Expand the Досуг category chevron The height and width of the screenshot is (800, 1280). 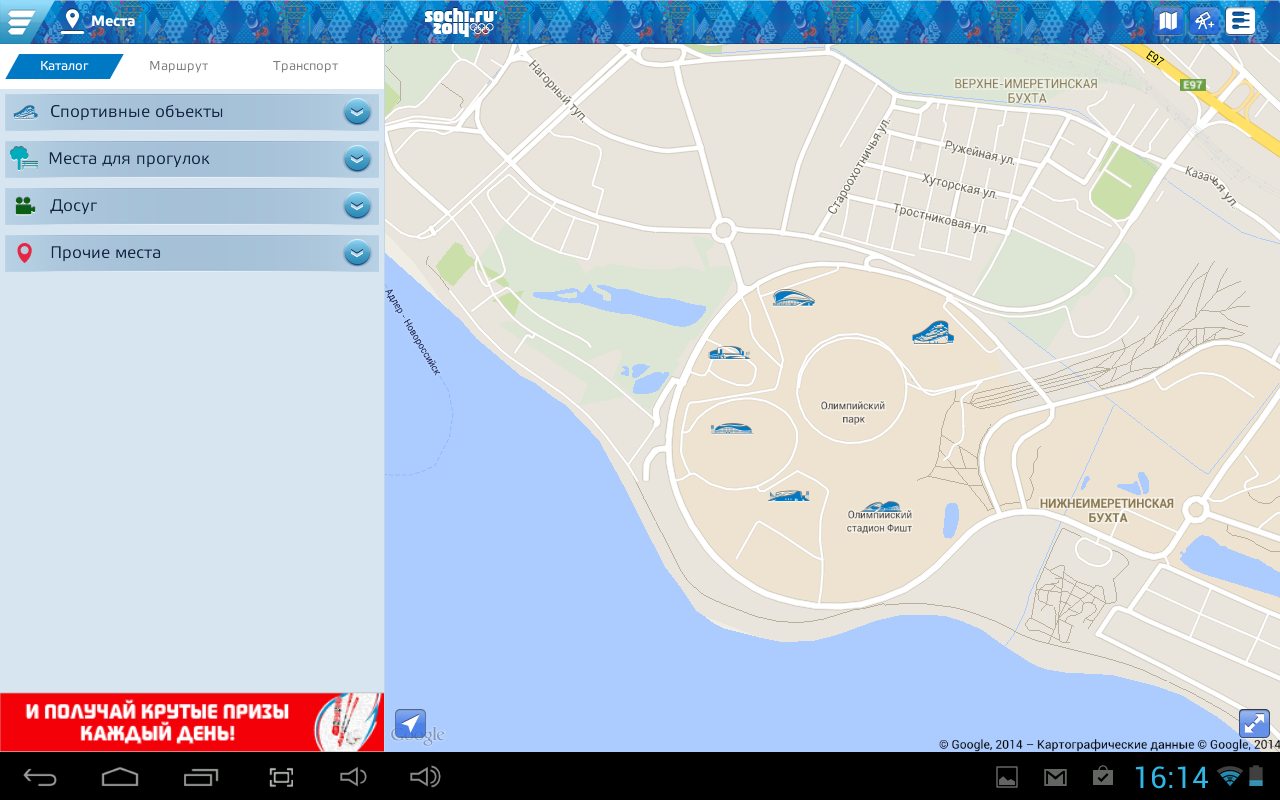(x=357, y=206)
